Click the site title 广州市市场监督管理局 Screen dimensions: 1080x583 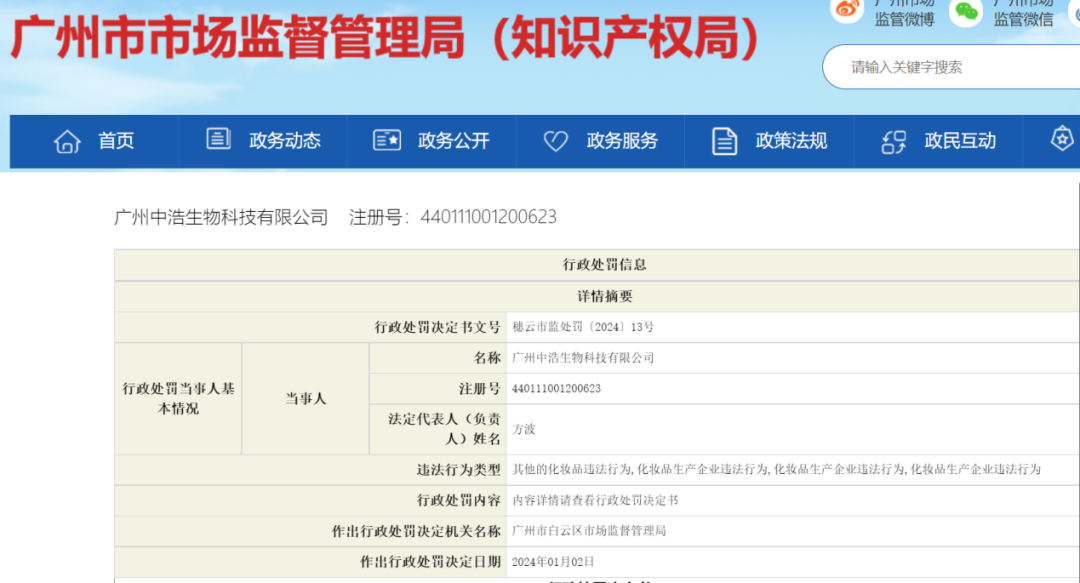tap(238, 37)
